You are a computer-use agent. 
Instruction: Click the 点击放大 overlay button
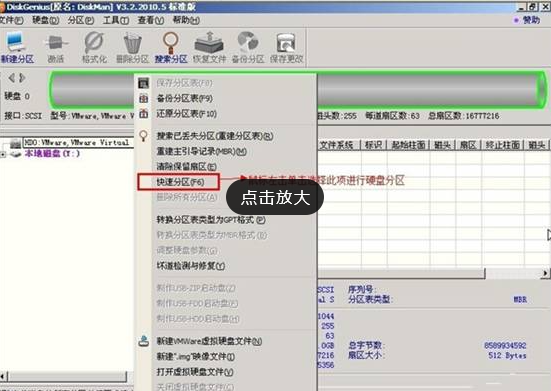[x=275, y=197]
